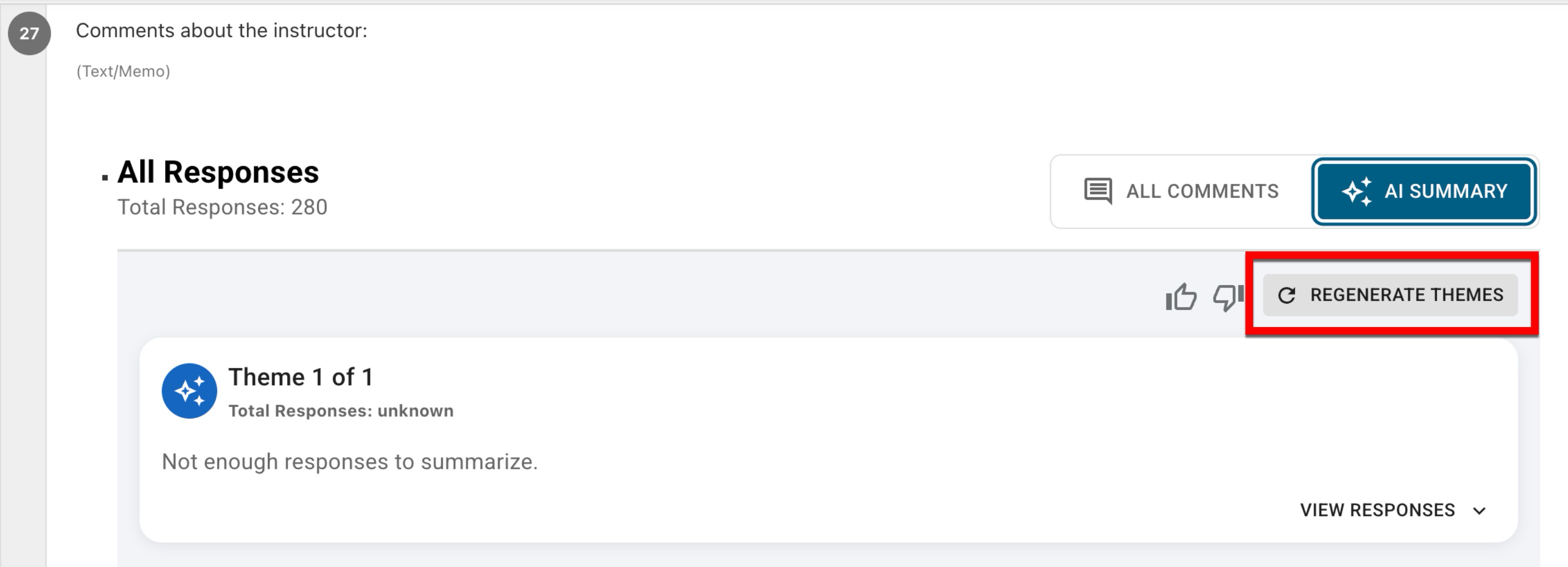Viewport: 1568px width, 567px height.
Task: Click the small square bullet beside All Responses
Action: pyautogui.click(x=105, y=178)
